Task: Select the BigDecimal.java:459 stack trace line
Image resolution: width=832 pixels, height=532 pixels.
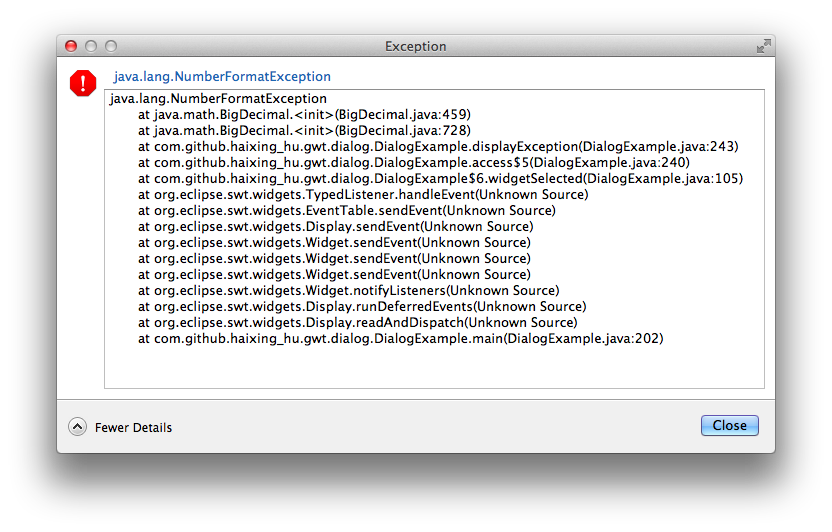Action: [x=305, y=115]
